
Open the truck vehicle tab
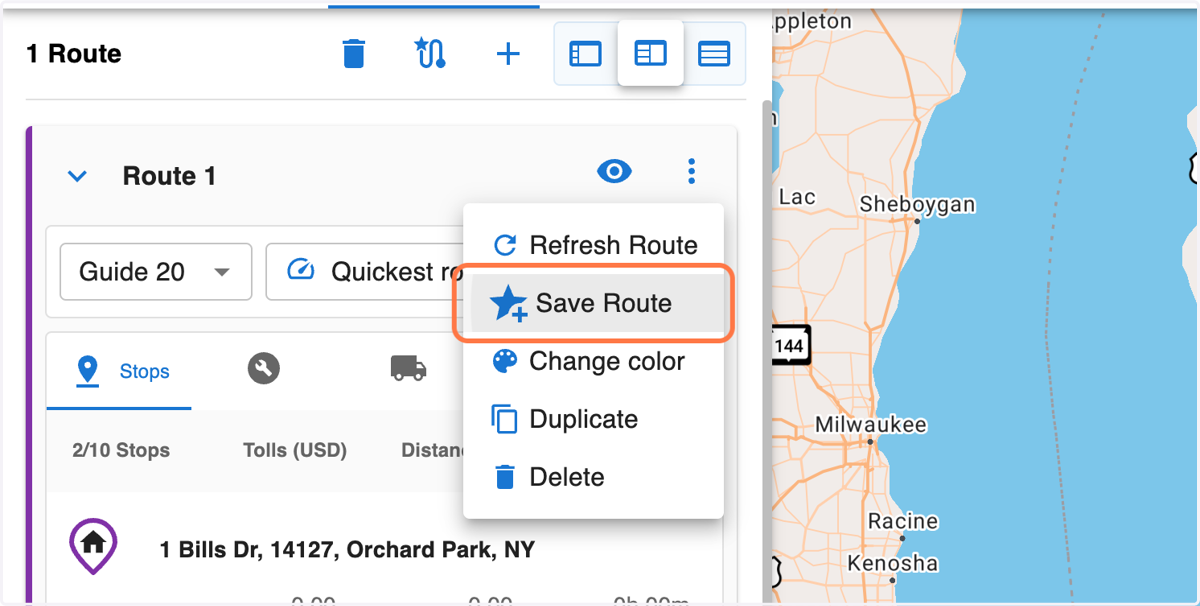(408, 369)
